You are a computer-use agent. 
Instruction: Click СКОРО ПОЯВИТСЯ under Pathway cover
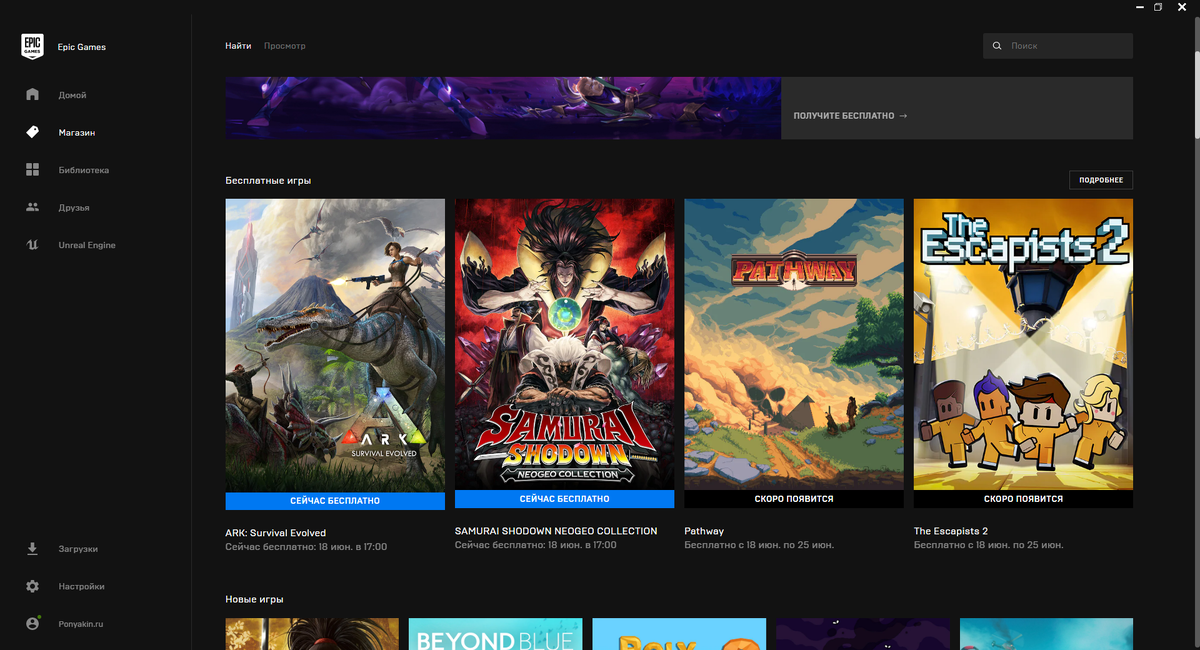coord(794,498)
